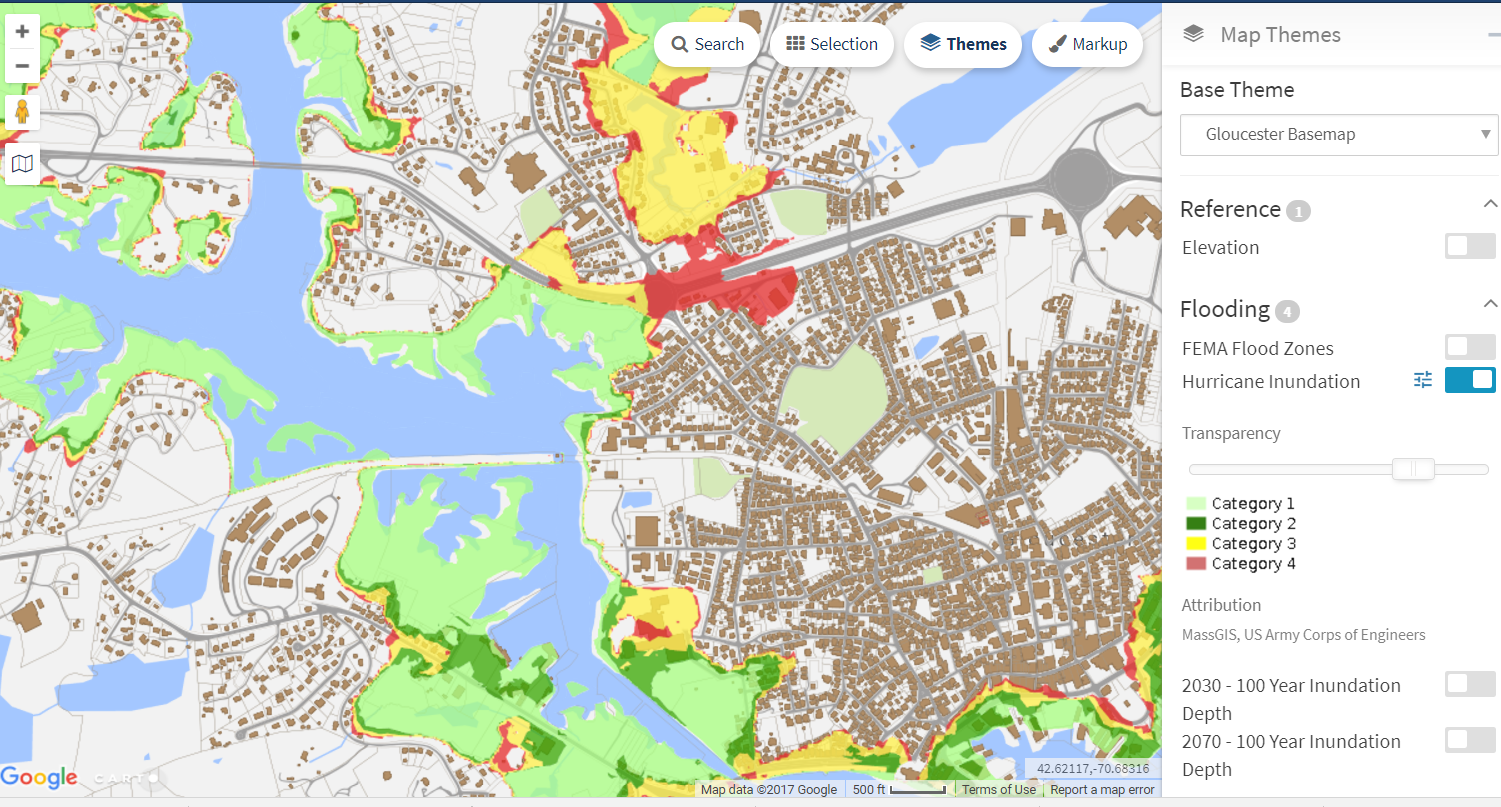Minimize the Map Themes panel
Screen dimensions: 1501x807
tap(1494, 34)
